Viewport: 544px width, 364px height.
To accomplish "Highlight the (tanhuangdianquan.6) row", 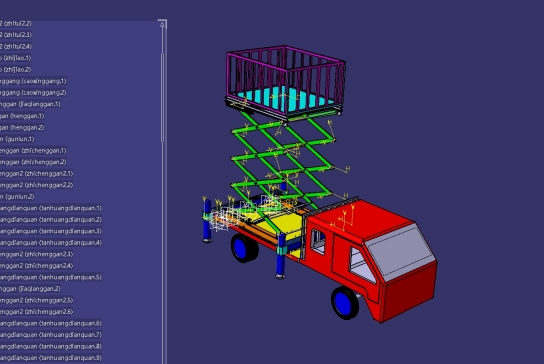I will point(51,323).
